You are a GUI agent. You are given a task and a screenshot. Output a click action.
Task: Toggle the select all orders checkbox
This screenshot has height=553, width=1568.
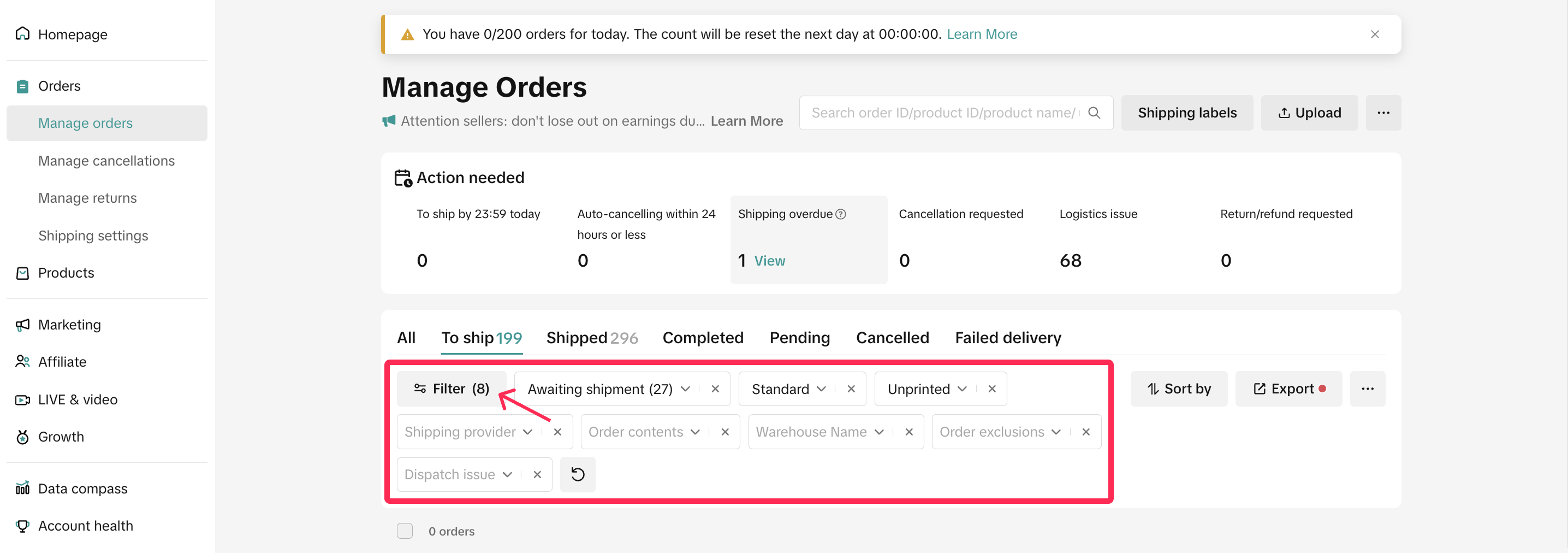[x=405, y=531]
